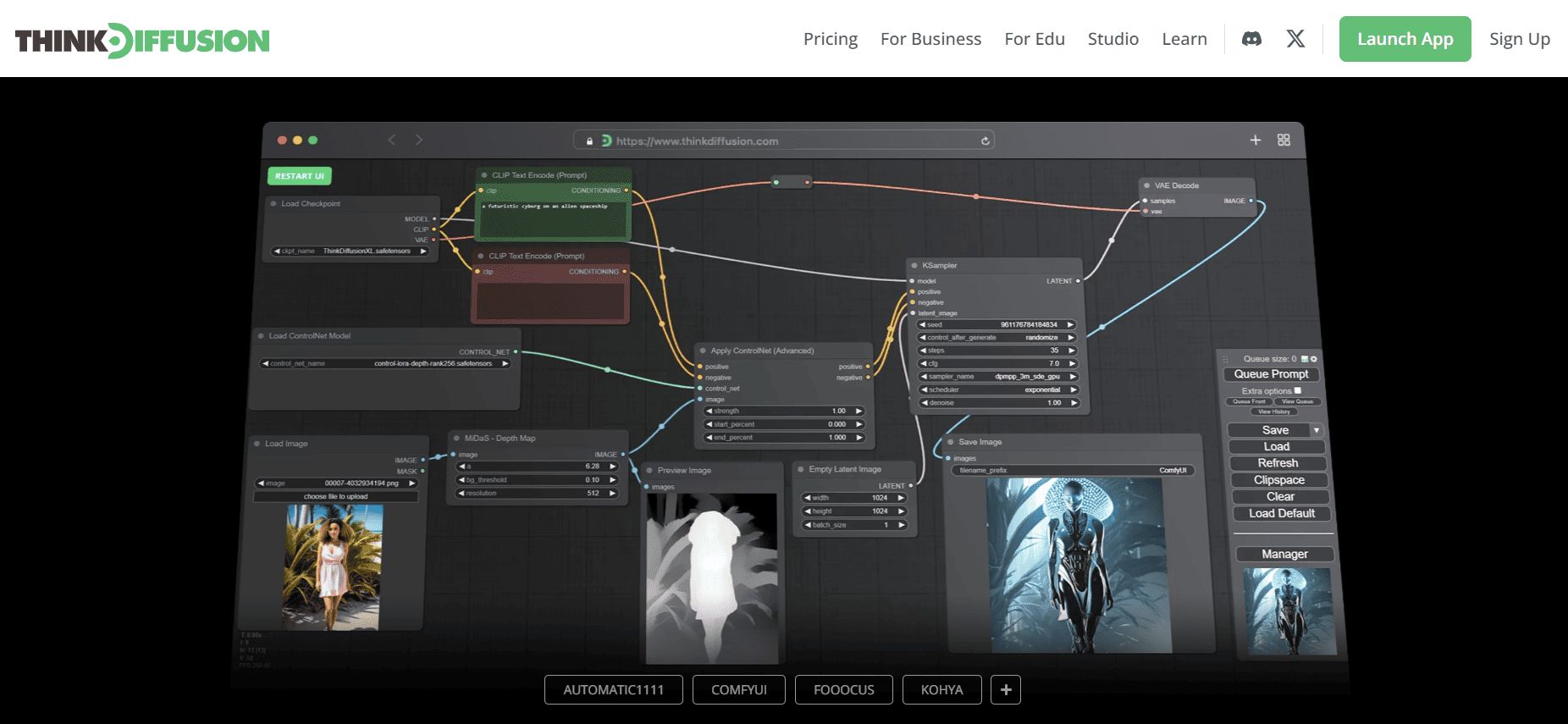Viewport: 1568px width, 724px height.
Task: Open the Save dropdown arrow
Action: [x=1317, y=430]
